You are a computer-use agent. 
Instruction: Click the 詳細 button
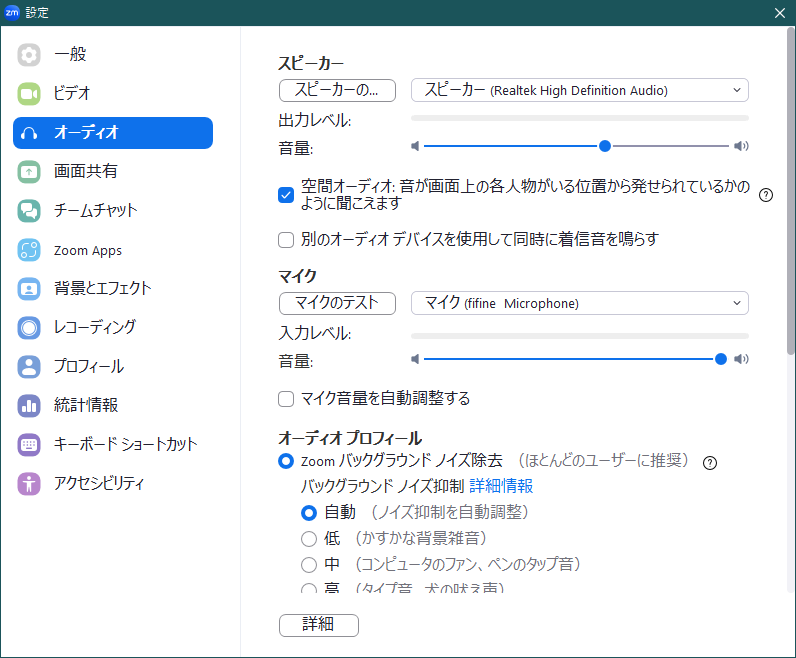pyautogui.click(x=319, y=625)
